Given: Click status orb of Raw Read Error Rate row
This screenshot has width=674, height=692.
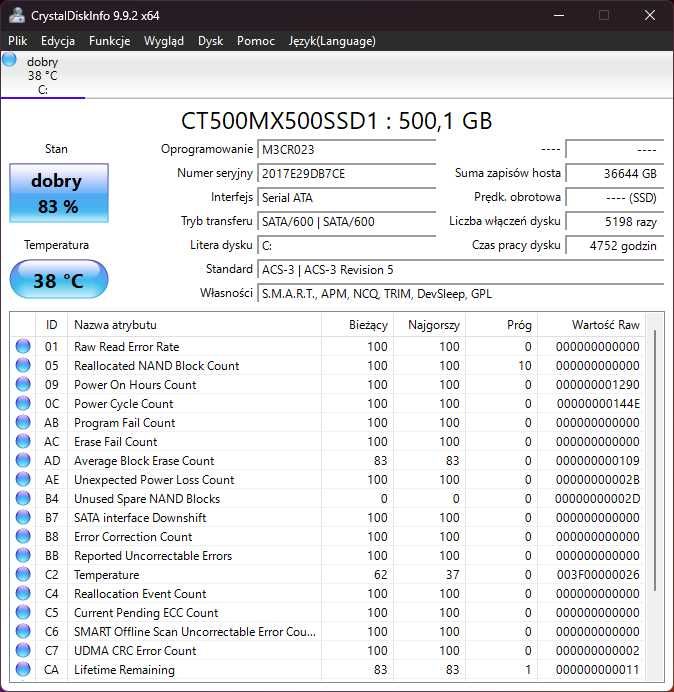Looking at the screenshot, I should [23, 346].
